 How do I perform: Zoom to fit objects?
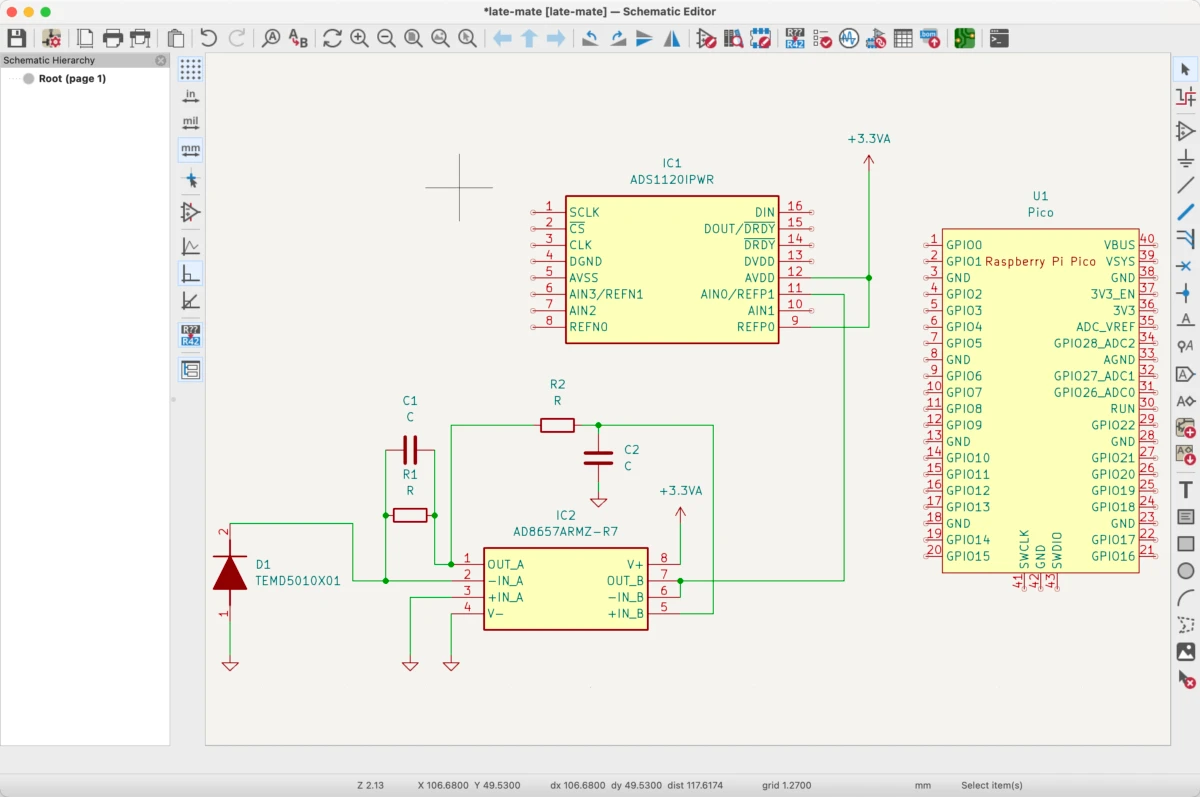(440, 38)
